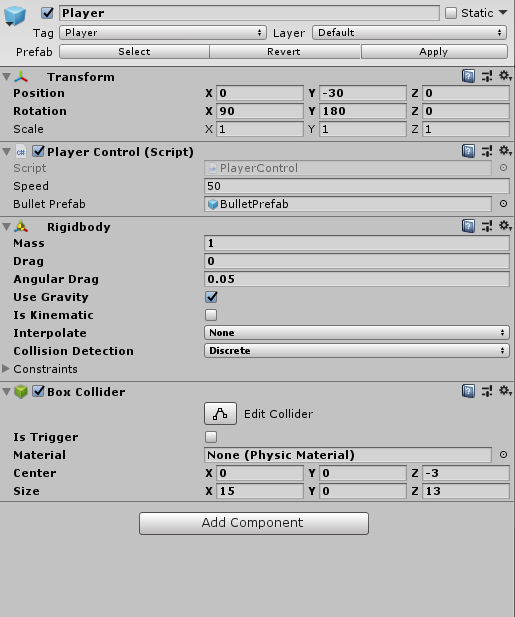
Task: Click the prefab Select button
Action: pyautogui.click(x=135, y=52)
